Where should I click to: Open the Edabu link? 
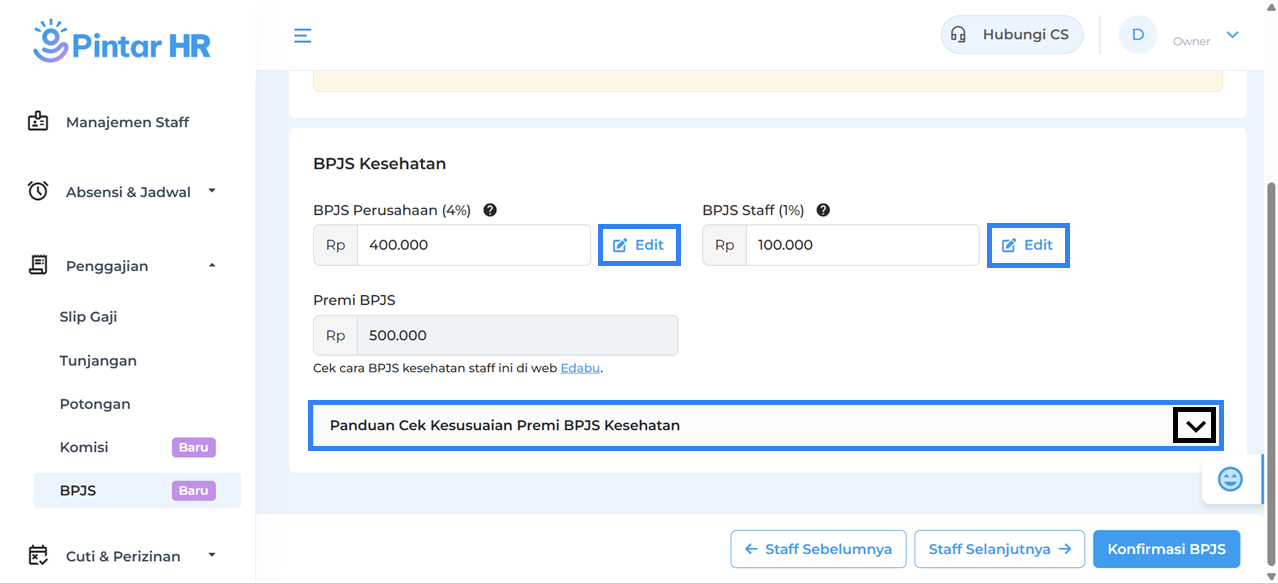point(580,368)
